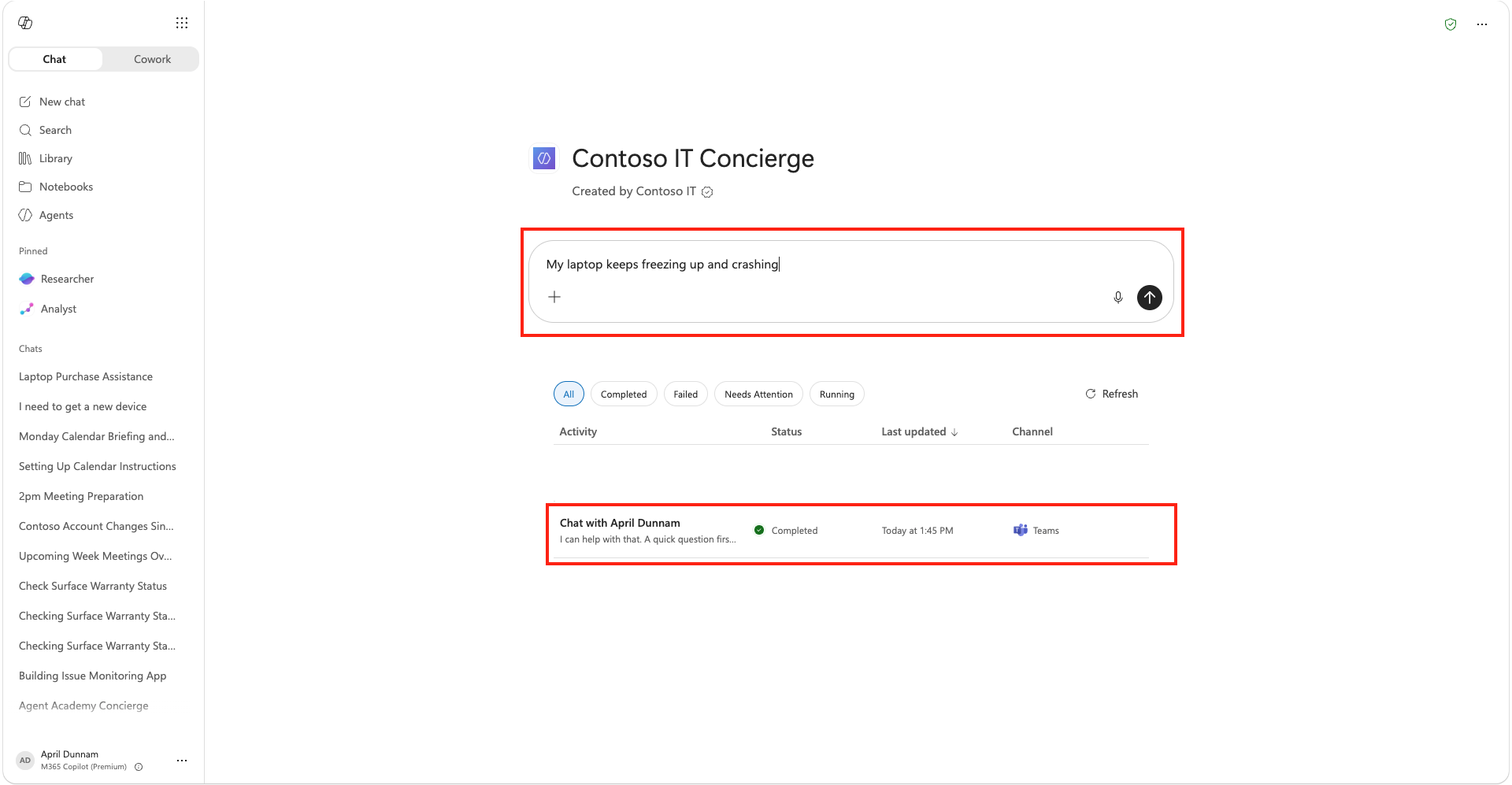Filter activities by Completed
The image size is (1512, 785).
click(x=624, y=394)
